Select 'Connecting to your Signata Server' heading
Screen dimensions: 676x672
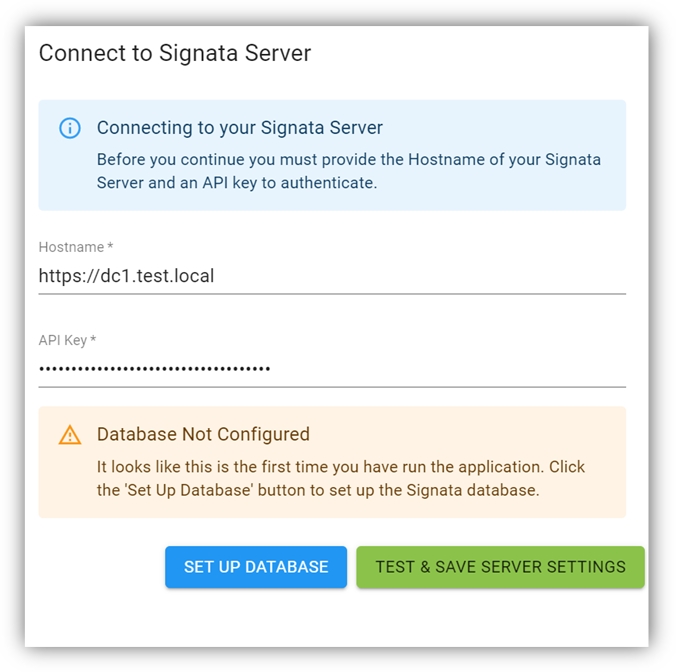tap(240, 128)
